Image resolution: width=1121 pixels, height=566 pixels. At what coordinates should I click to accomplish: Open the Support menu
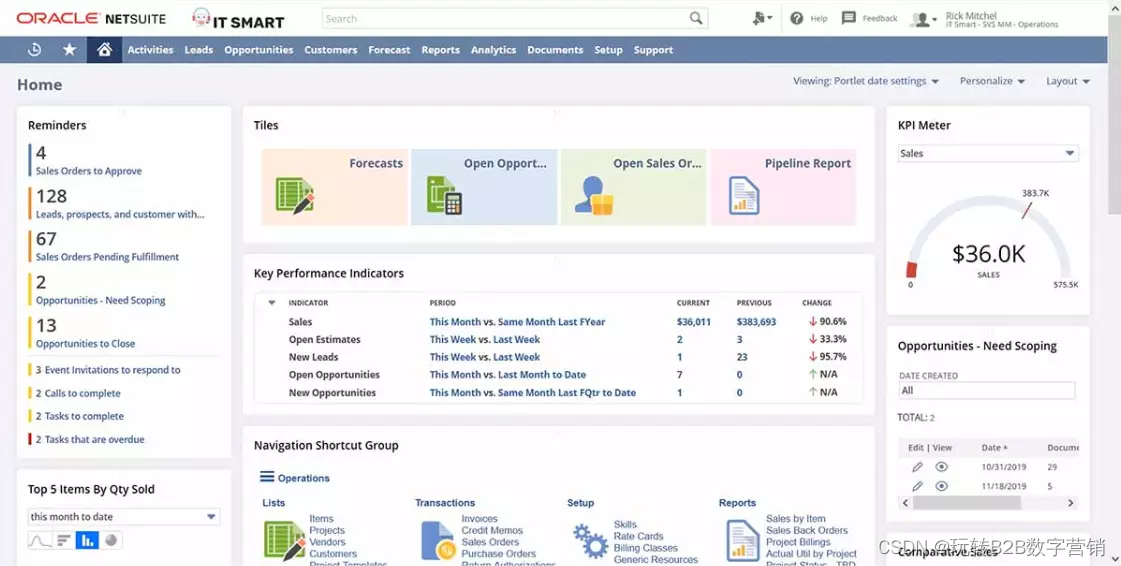(x=653, y=50)
